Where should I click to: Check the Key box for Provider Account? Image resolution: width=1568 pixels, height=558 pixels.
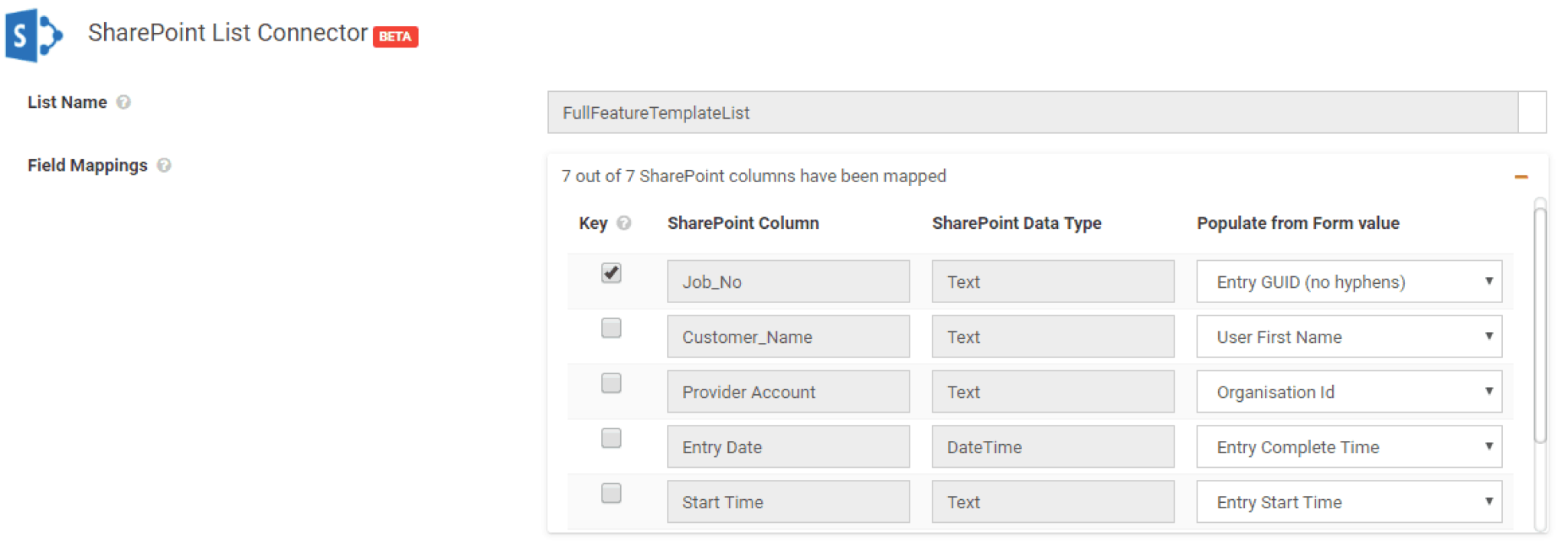pos(611,383)
